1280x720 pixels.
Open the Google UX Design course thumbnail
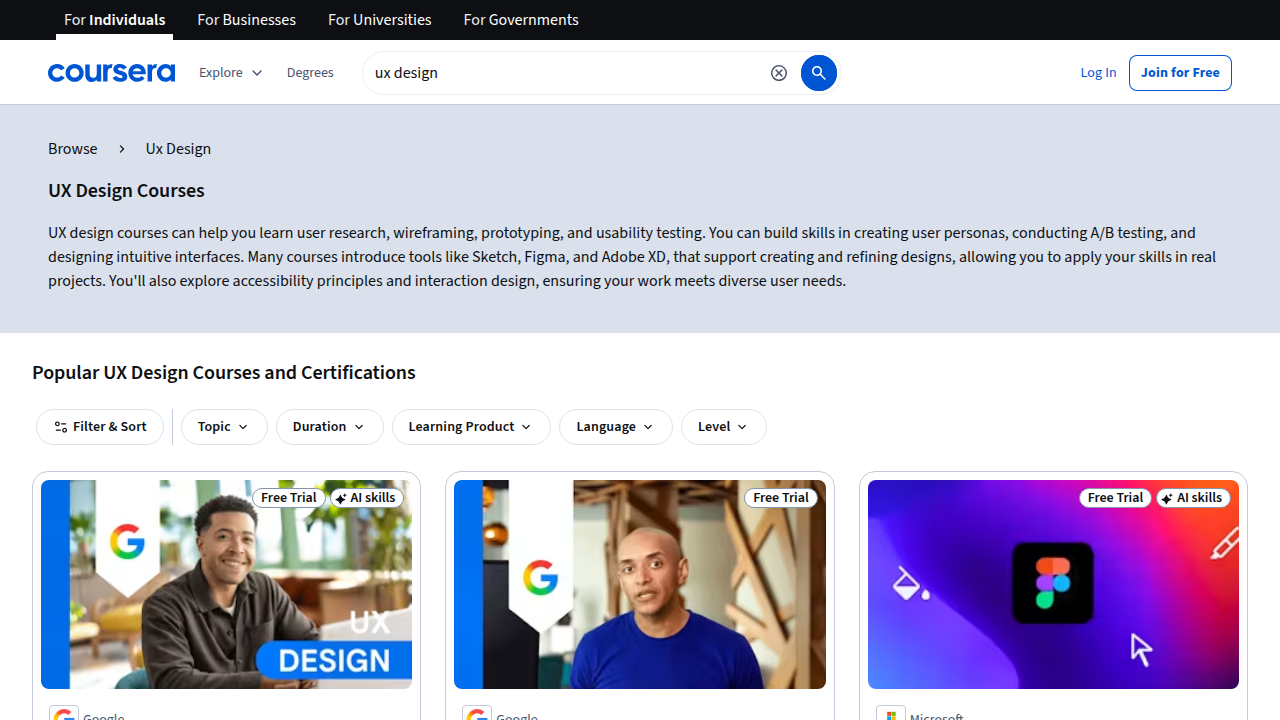click(226, 584)
